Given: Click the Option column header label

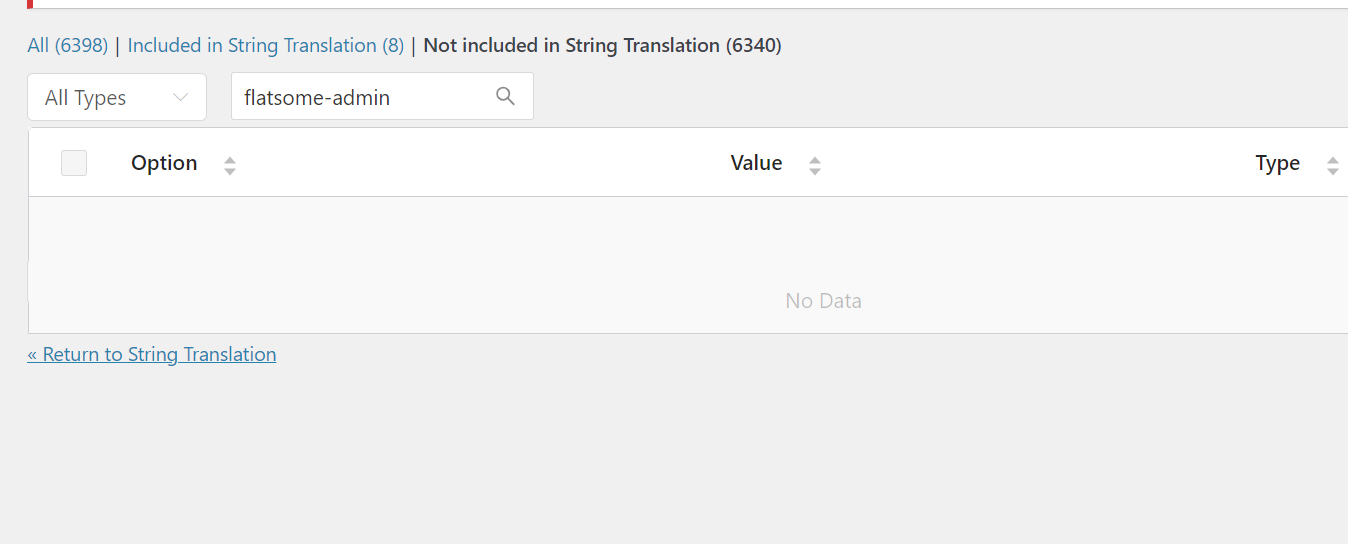Looking at the screenshot, I should point(164,163).
